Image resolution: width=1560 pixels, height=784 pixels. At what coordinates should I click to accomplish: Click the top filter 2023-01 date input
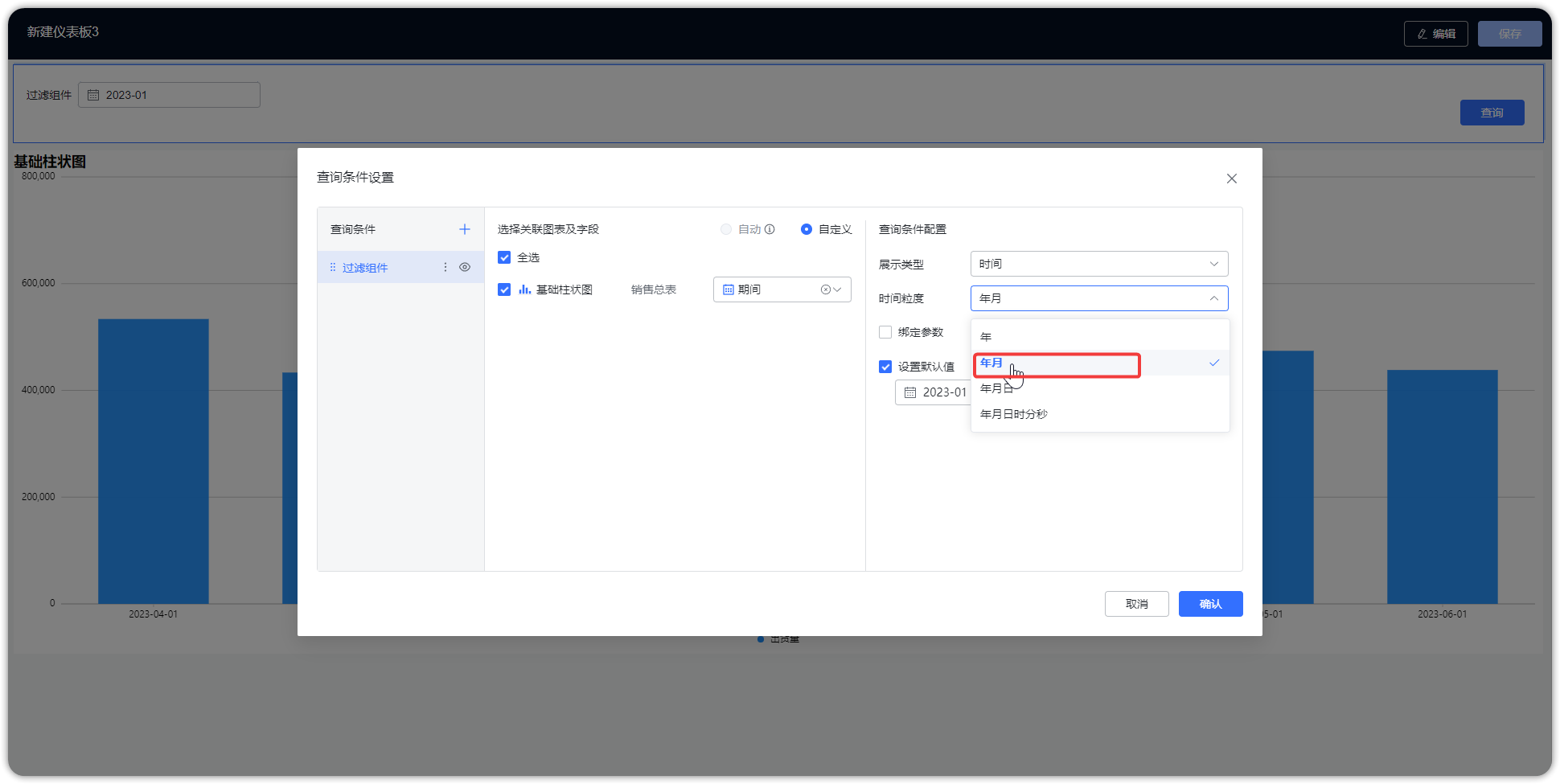(169, 95)
